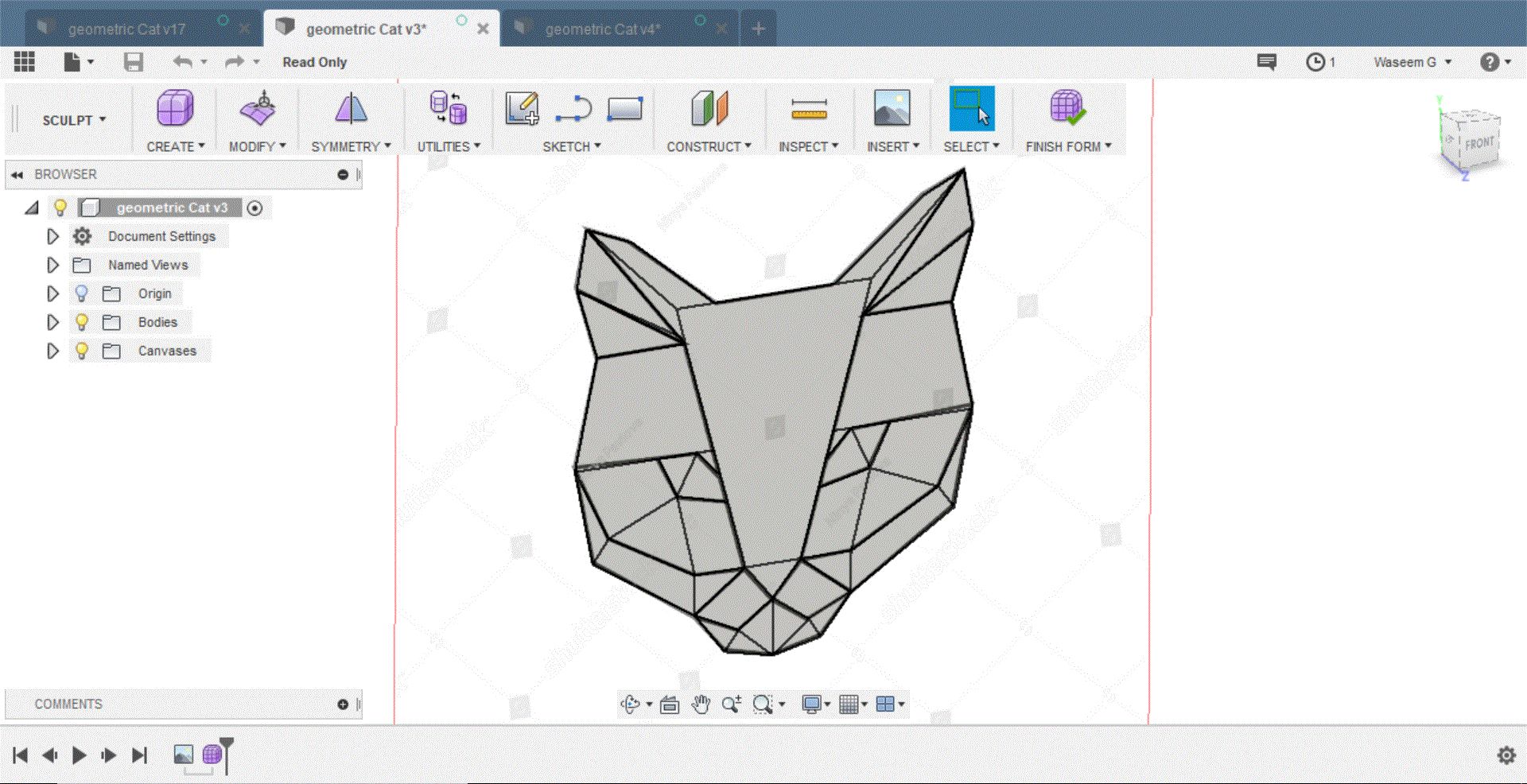Expand the Document Settings tree node
The image size is (1527, 784).
(x=52, y=236)
